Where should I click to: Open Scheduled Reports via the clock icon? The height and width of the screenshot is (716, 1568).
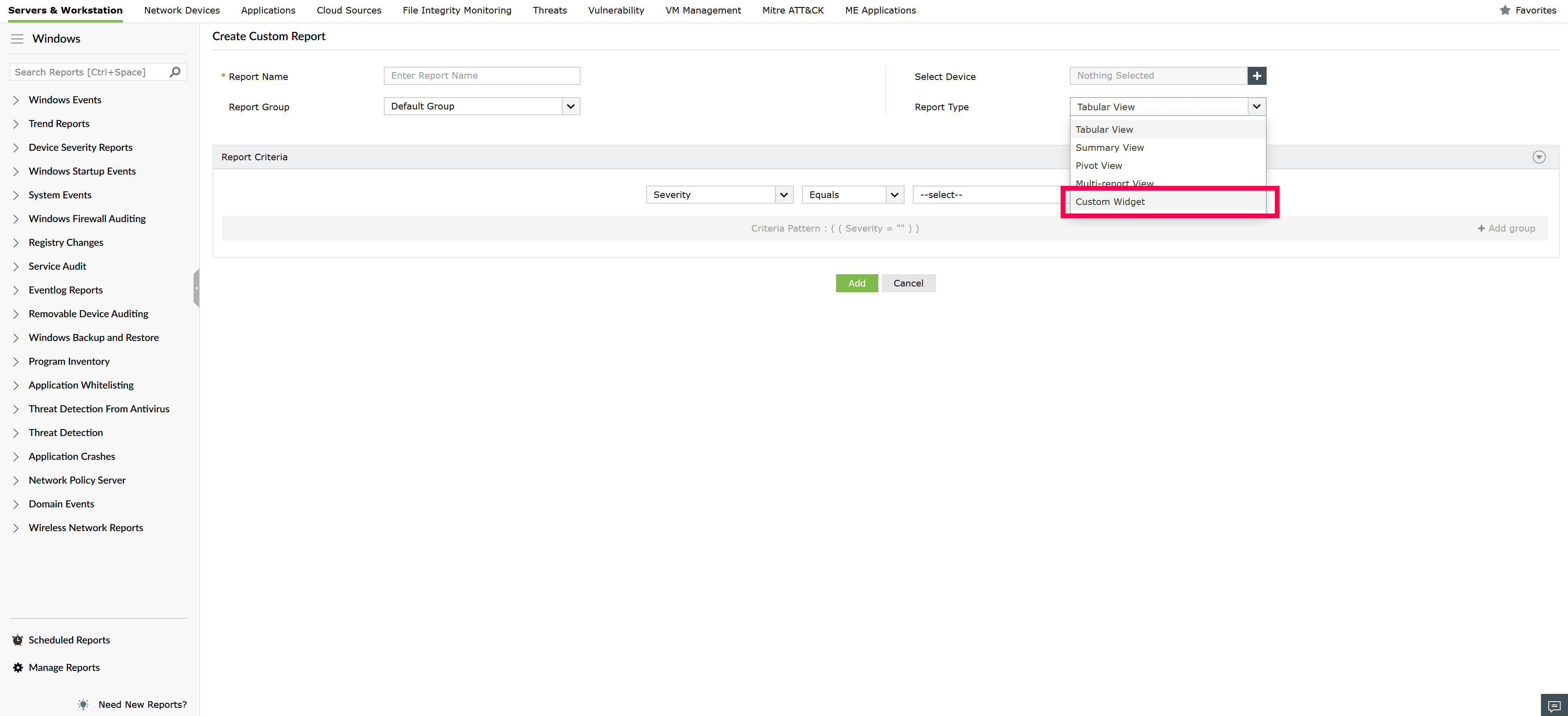click(x=17, y=639)
